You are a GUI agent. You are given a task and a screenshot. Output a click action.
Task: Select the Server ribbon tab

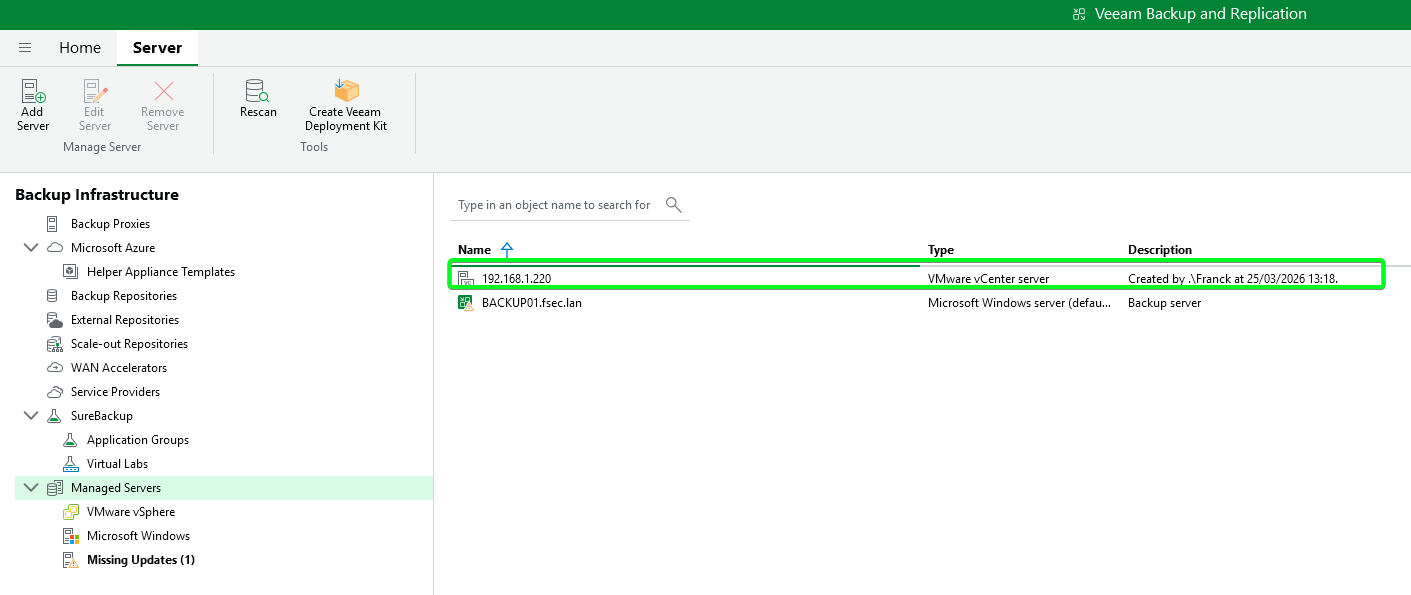[157, 48]
